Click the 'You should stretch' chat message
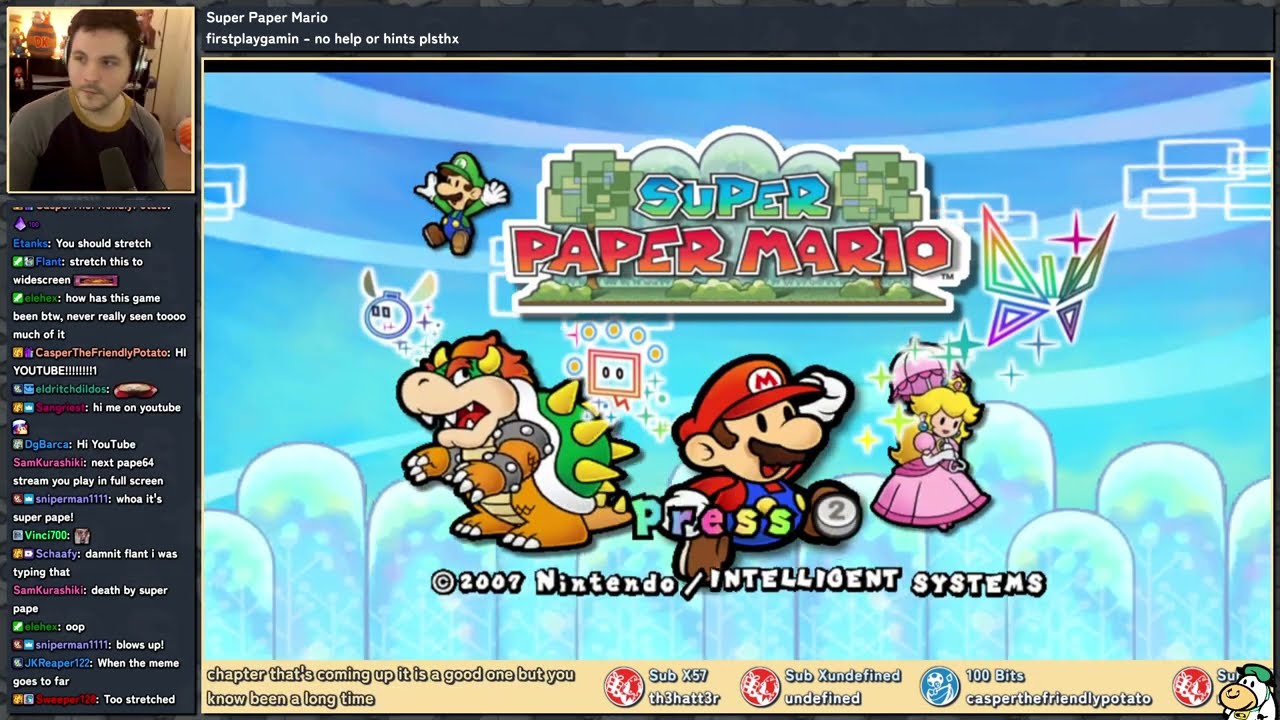This screenshot has width=1280, height=720. pos(104,243)
